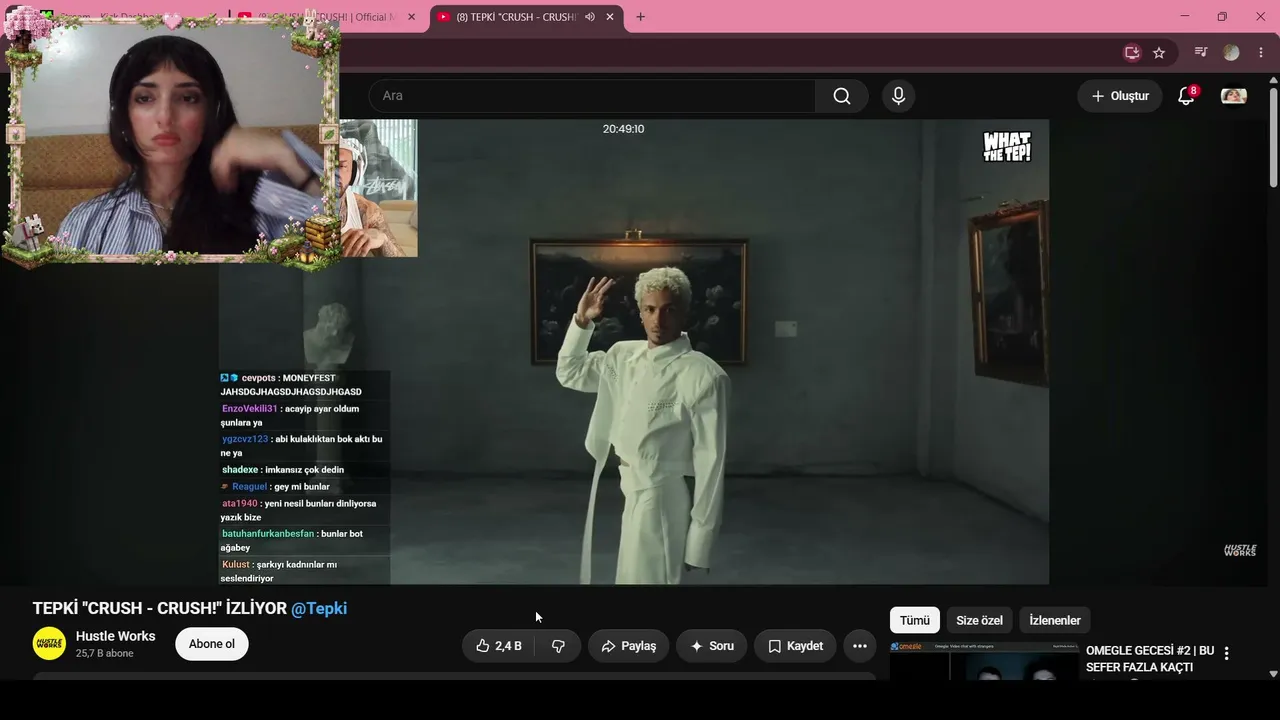Click the video title TEPKİ "CRUSH - CRUSH!" İZLİYOR
1280x720 pixels.
160,608
